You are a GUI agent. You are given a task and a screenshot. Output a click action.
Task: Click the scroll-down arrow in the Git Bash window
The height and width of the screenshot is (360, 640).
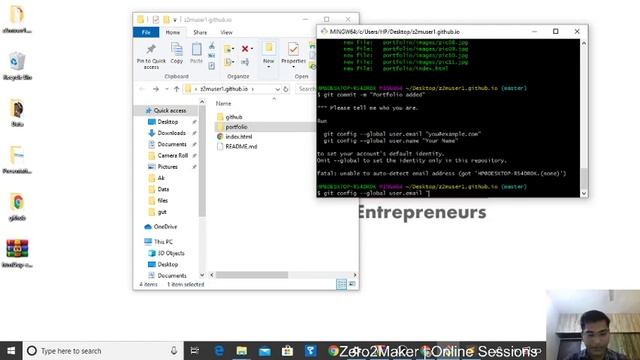coord(584,193)
